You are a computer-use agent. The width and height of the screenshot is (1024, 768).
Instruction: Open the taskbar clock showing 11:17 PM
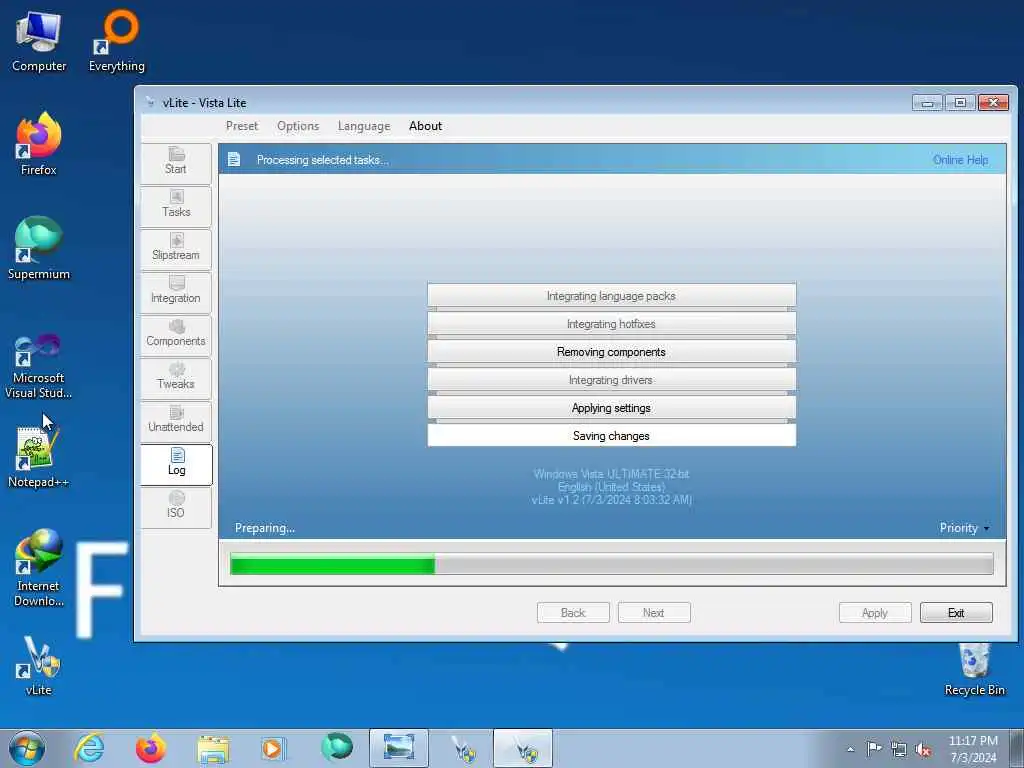click(x=973, y=749)
